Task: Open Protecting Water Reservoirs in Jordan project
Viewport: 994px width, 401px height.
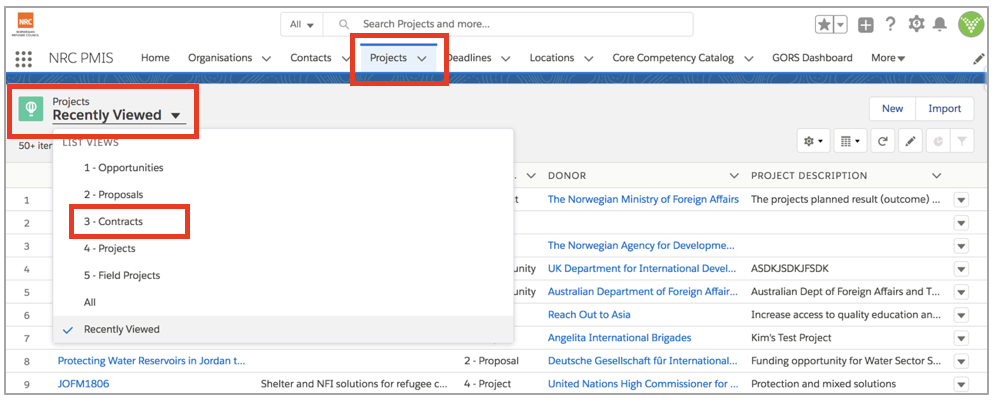Action: point(152,360)
